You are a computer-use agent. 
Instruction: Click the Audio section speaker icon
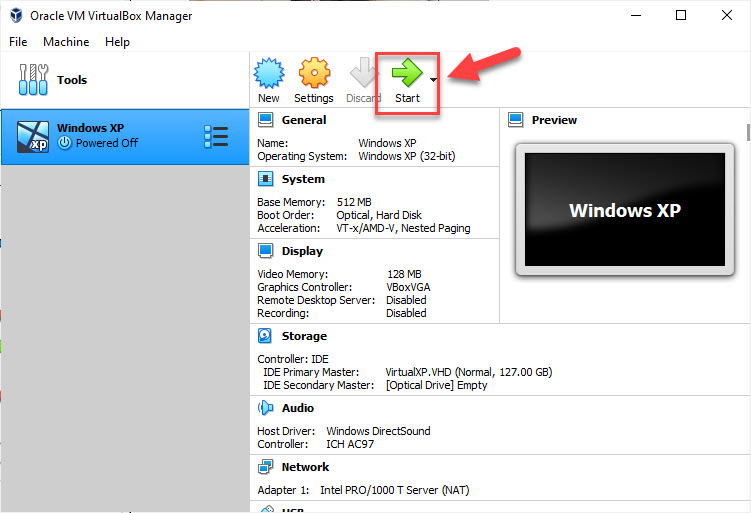point(265,408)
